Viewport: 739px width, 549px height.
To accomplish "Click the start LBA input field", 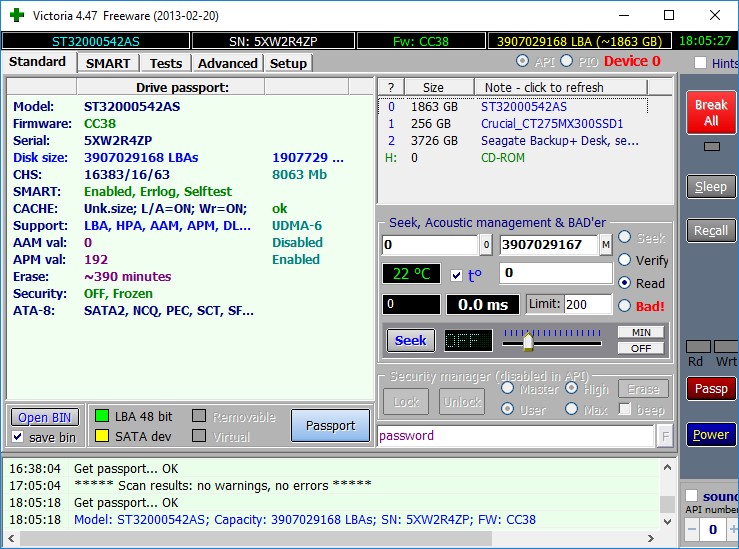I will [x=430, y=245].
